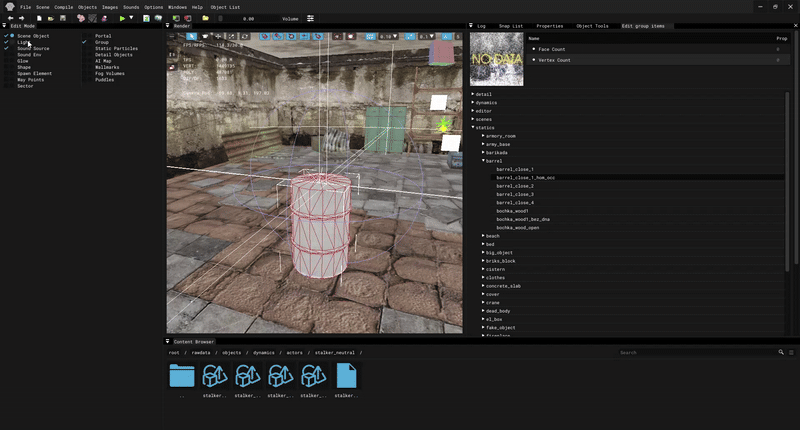Click the yellow open folder toolbar icon
The height and width of the screenshot is (430, 800).
point(205,18)
